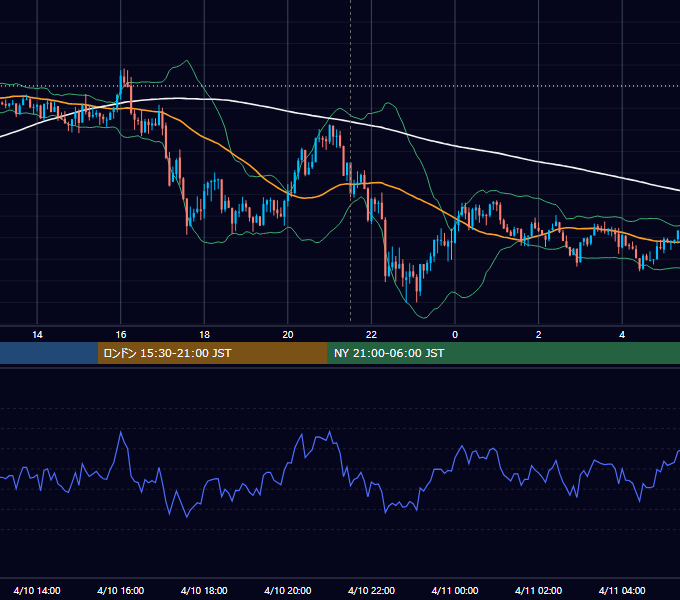Click the hour label 16 on price chart axis
680x600 pixels.
pos(121,335)
